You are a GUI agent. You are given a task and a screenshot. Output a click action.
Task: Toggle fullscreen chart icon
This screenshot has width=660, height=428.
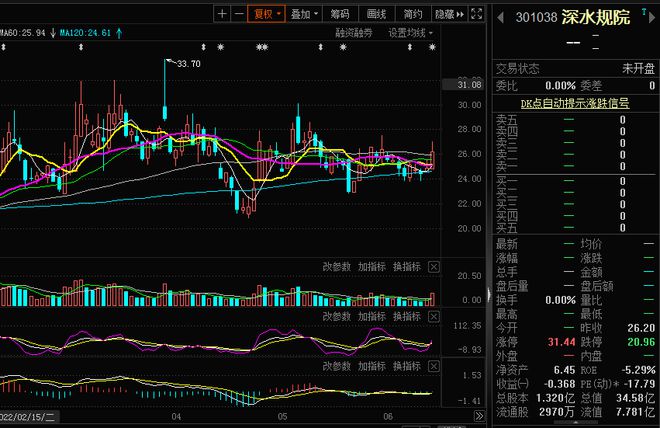(476, 14)
